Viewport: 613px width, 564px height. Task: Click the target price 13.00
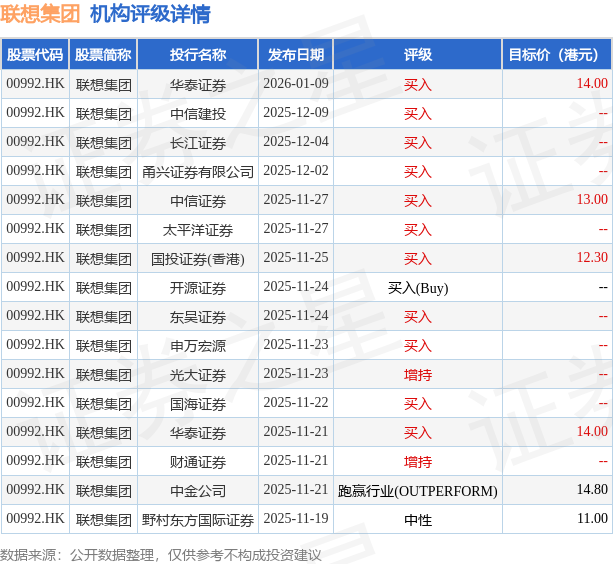click(x=592, y=199)
